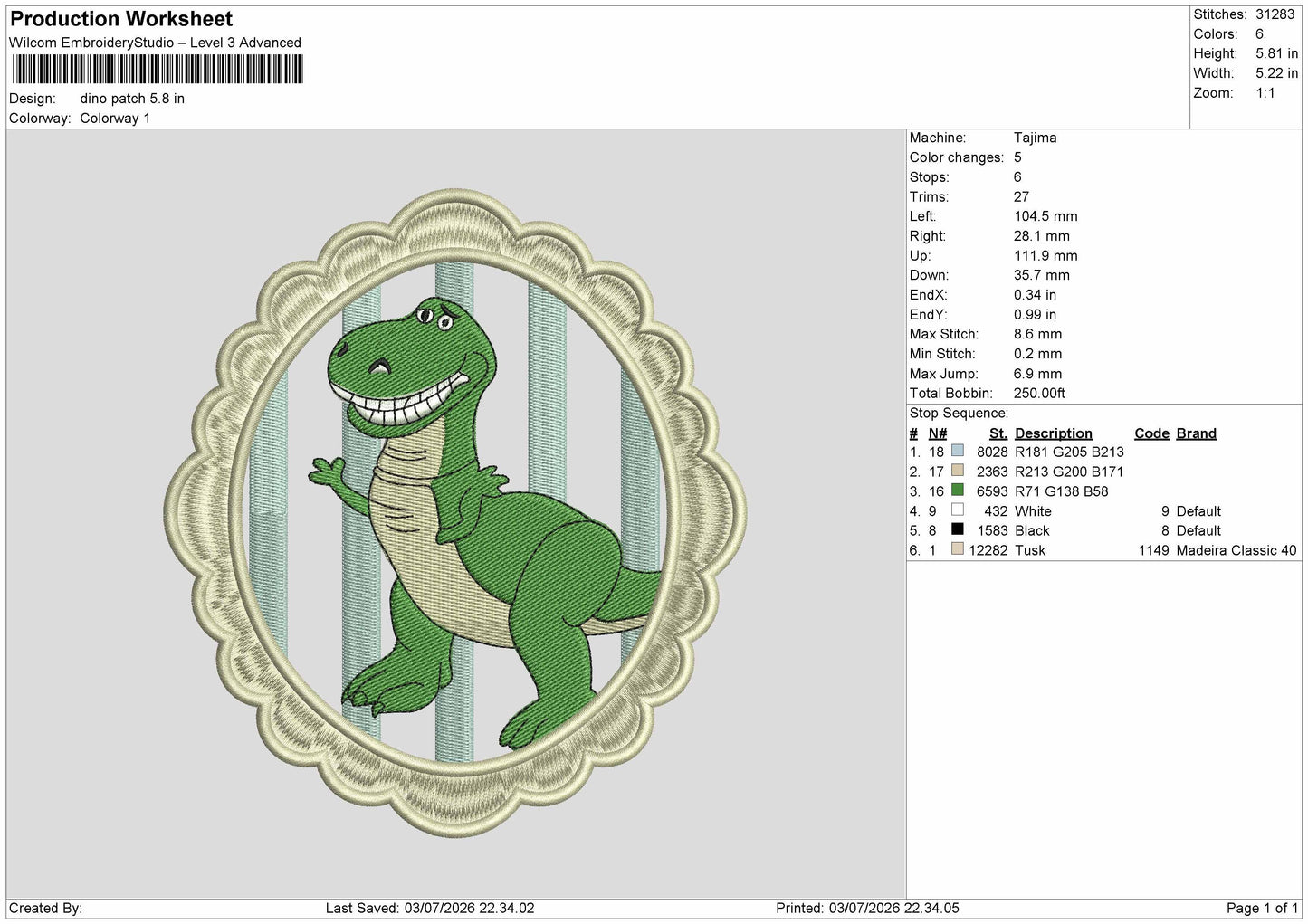1308x924 pixels.
Task: Click the Colors value 6 in the header
Action: click(1259, 34)
